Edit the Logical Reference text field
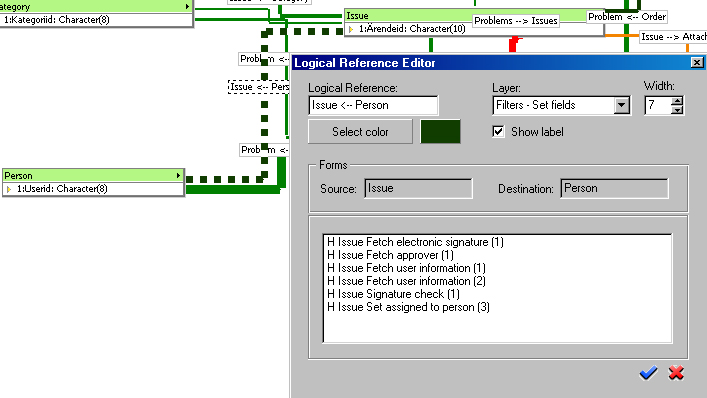 pyautogui.click(x=373, y=105)
